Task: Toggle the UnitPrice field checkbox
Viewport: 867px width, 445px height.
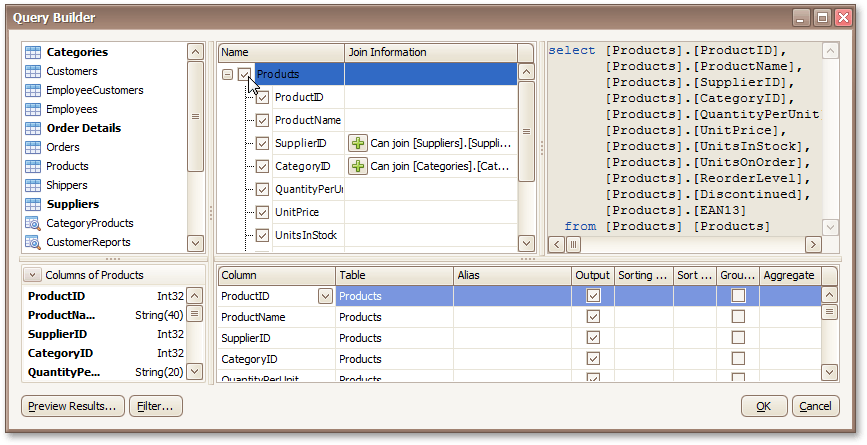Action: click(x=263, y=212)
